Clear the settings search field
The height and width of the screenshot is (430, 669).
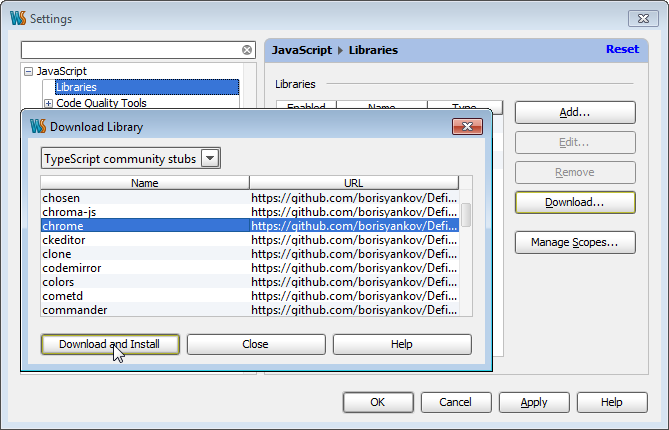click(247, 50)
